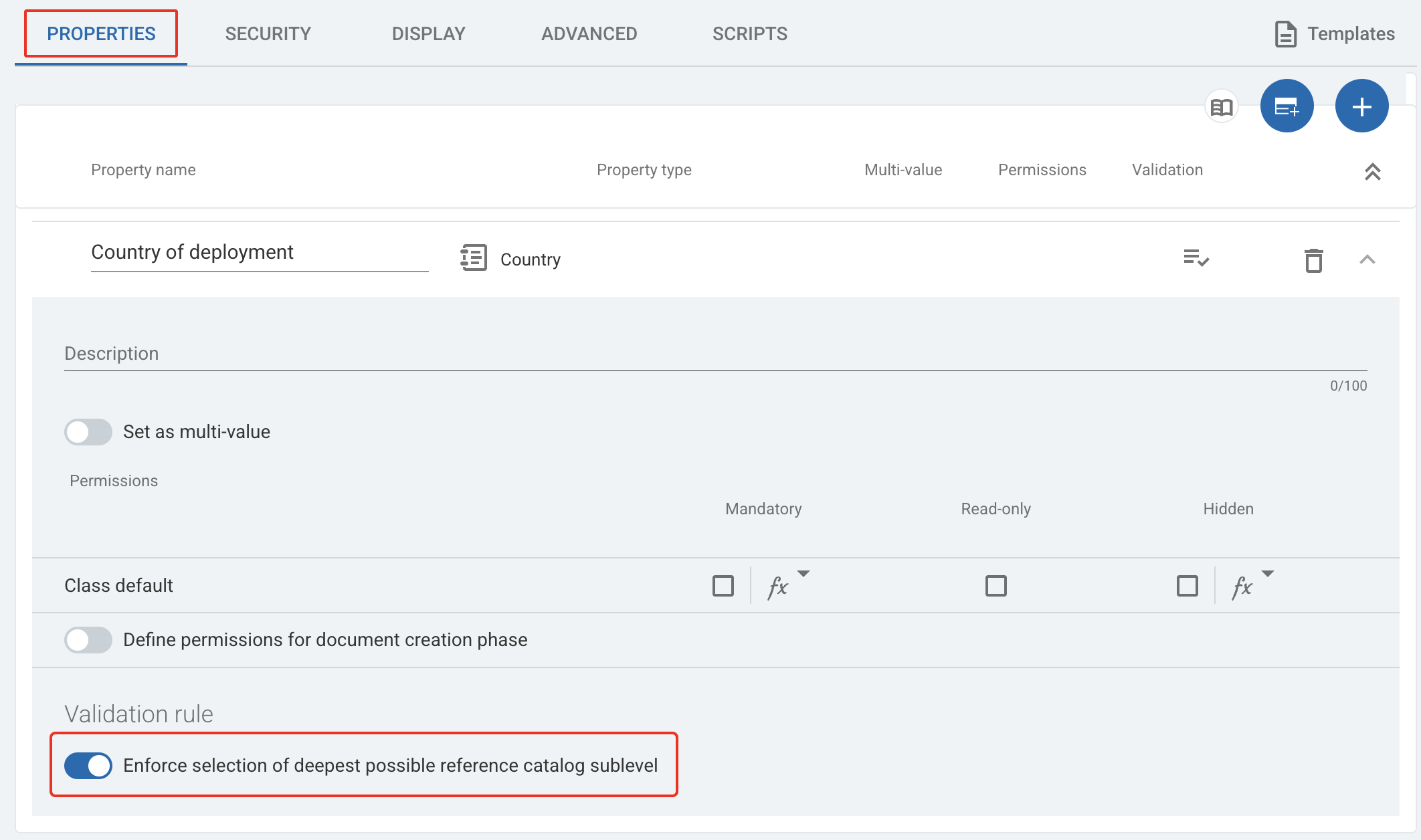Image resolution: width=1421 pixels, height=840 pixels.
Task: Check the Read-only checkbox for Class default
Action: pos(996,586)
